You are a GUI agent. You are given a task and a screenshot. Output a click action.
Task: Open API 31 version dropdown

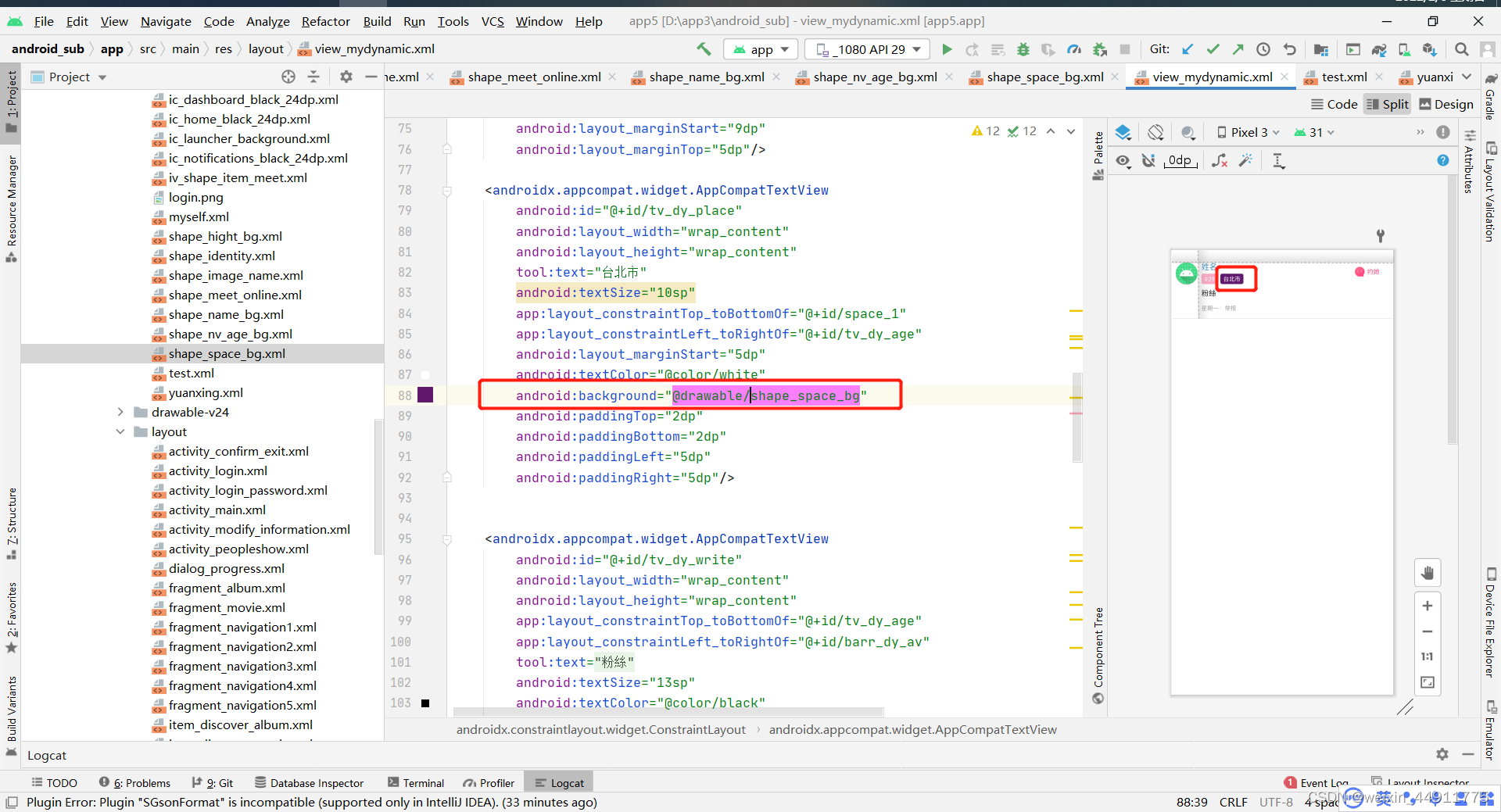click(1314, 132)
